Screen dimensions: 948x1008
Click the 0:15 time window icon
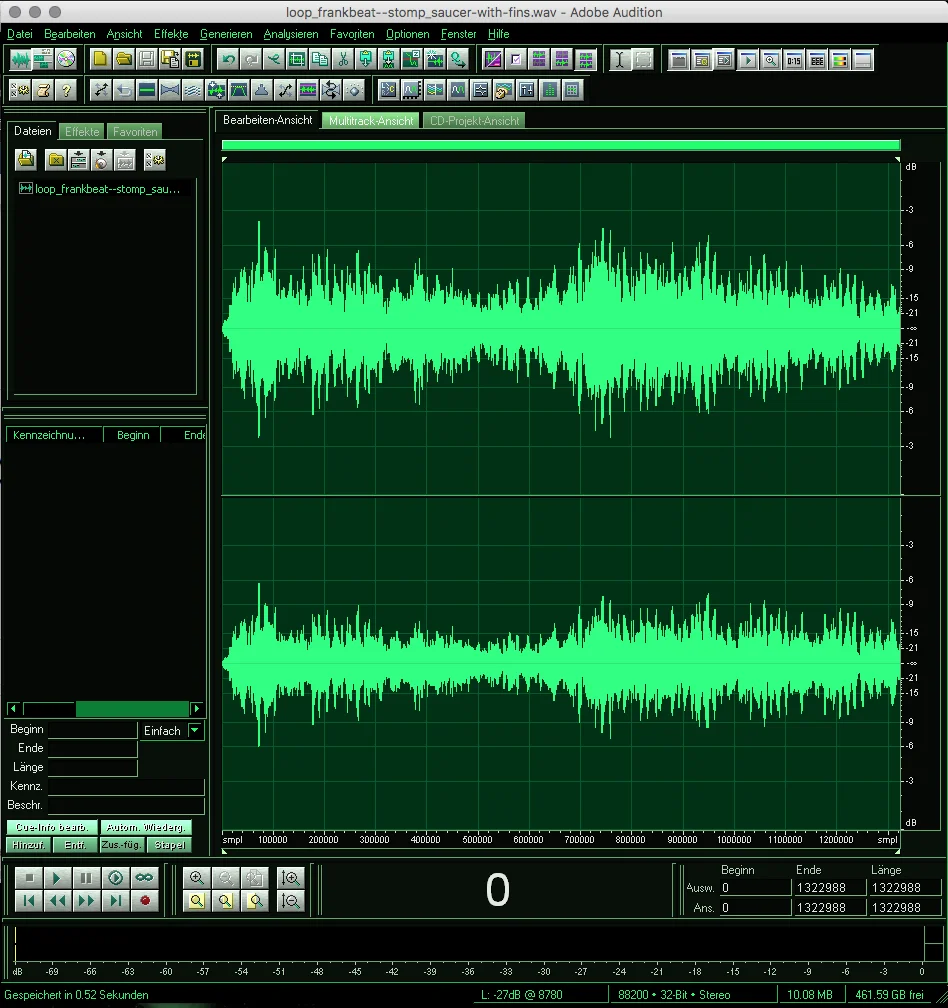[x=794, y=60]
